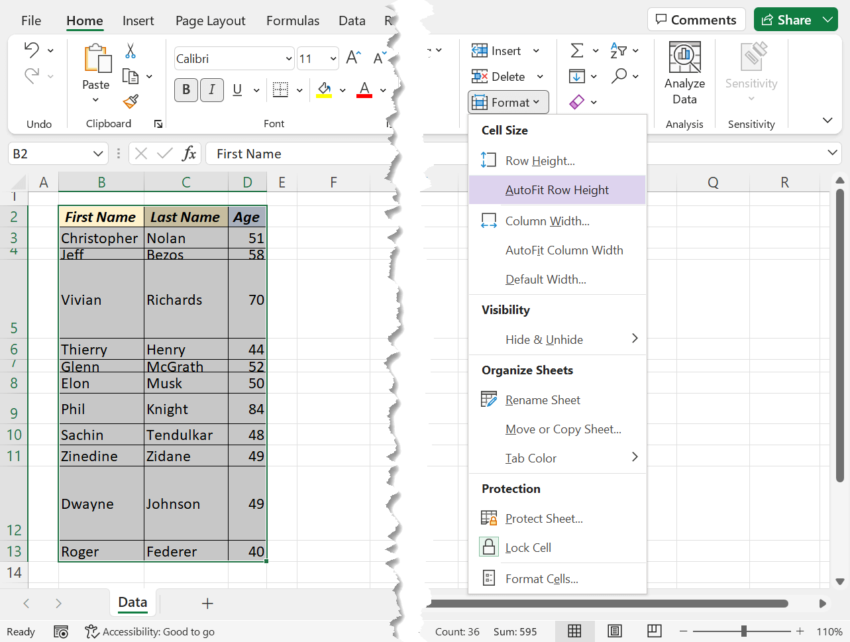
Task: Select the Data sheet tab
Action: (x=132, y=603)
